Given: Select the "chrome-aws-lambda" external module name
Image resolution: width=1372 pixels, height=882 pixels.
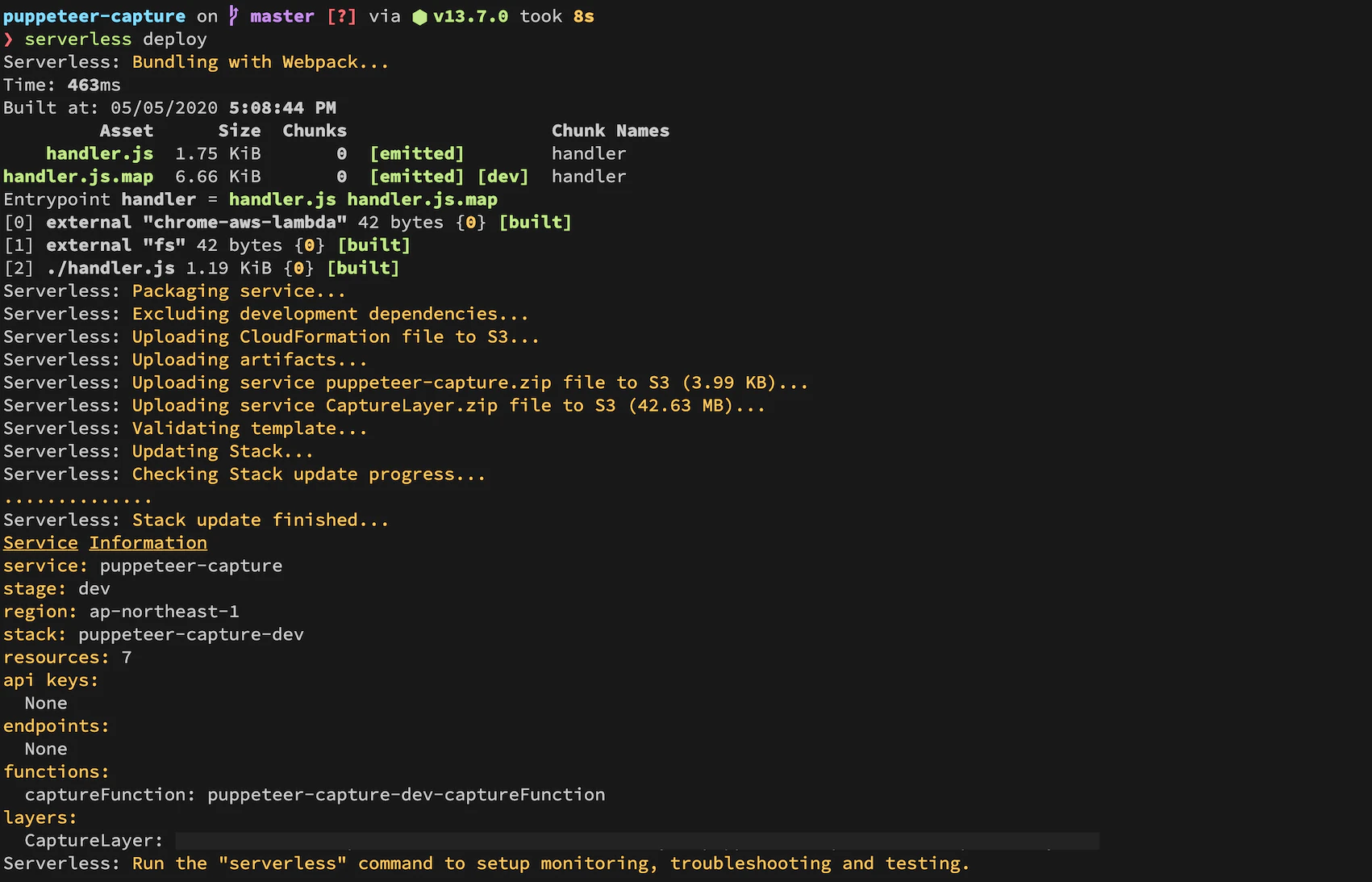Looking at the screenshot, I should pos(245,222).
